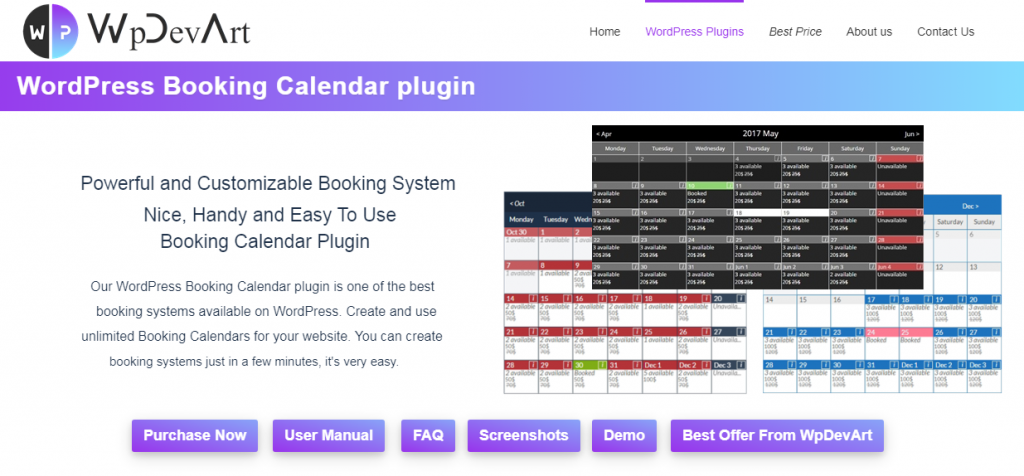Select the Booked day 10 in dark calendar

pyautogui.click(x=710, y=193)
